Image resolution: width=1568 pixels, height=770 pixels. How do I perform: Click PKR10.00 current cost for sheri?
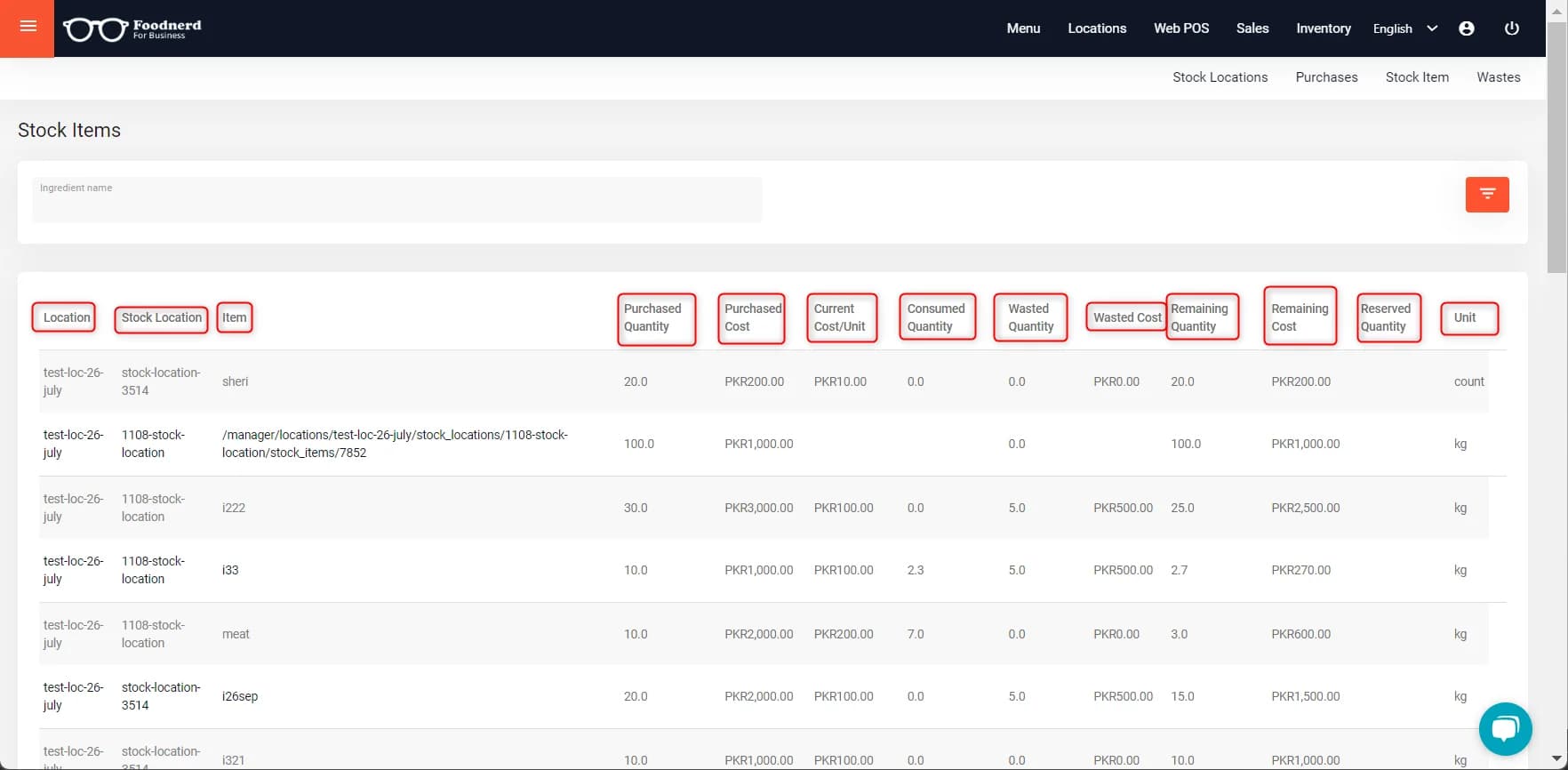(x=840, y=381)
